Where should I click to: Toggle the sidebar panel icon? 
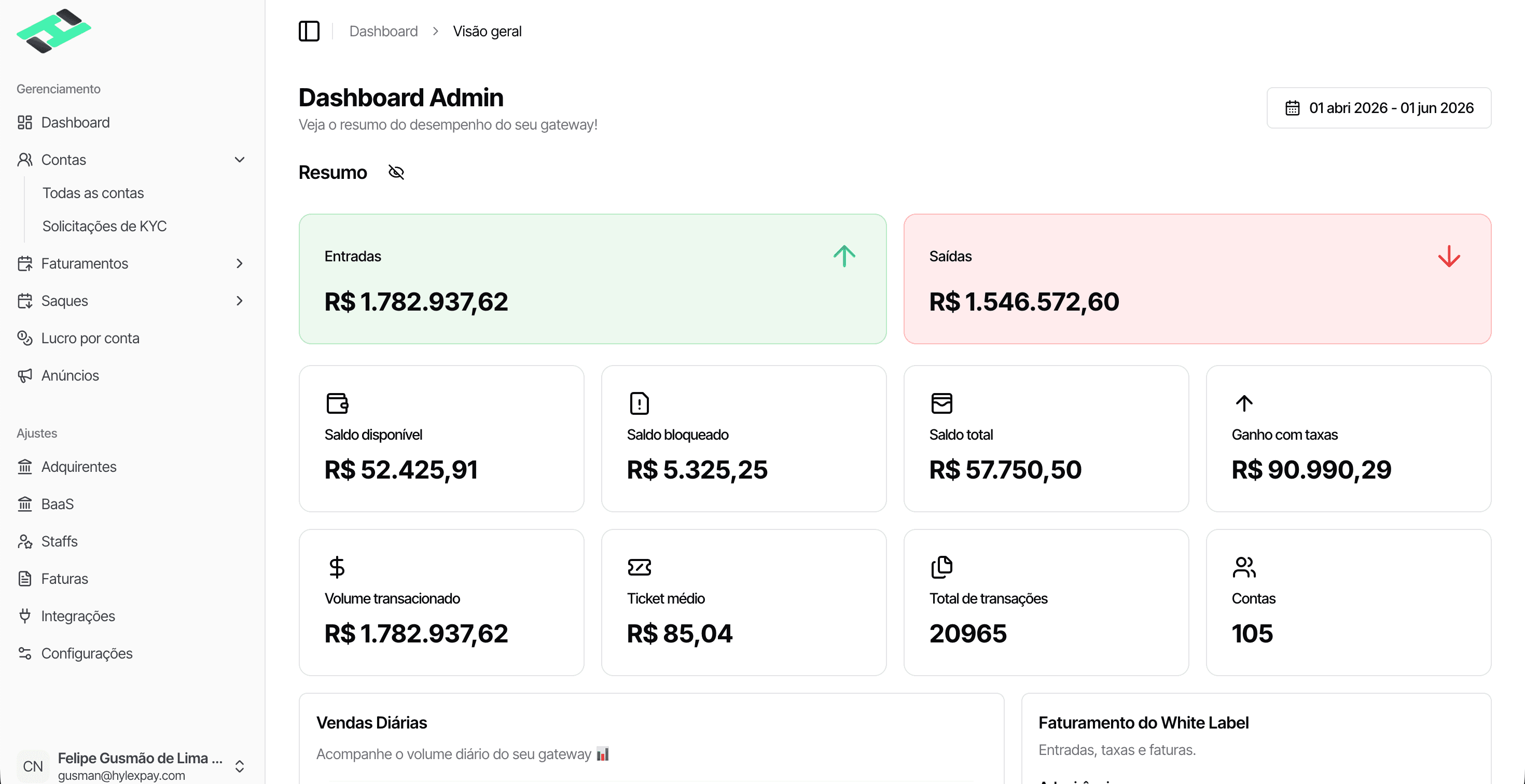pos(309,31)
